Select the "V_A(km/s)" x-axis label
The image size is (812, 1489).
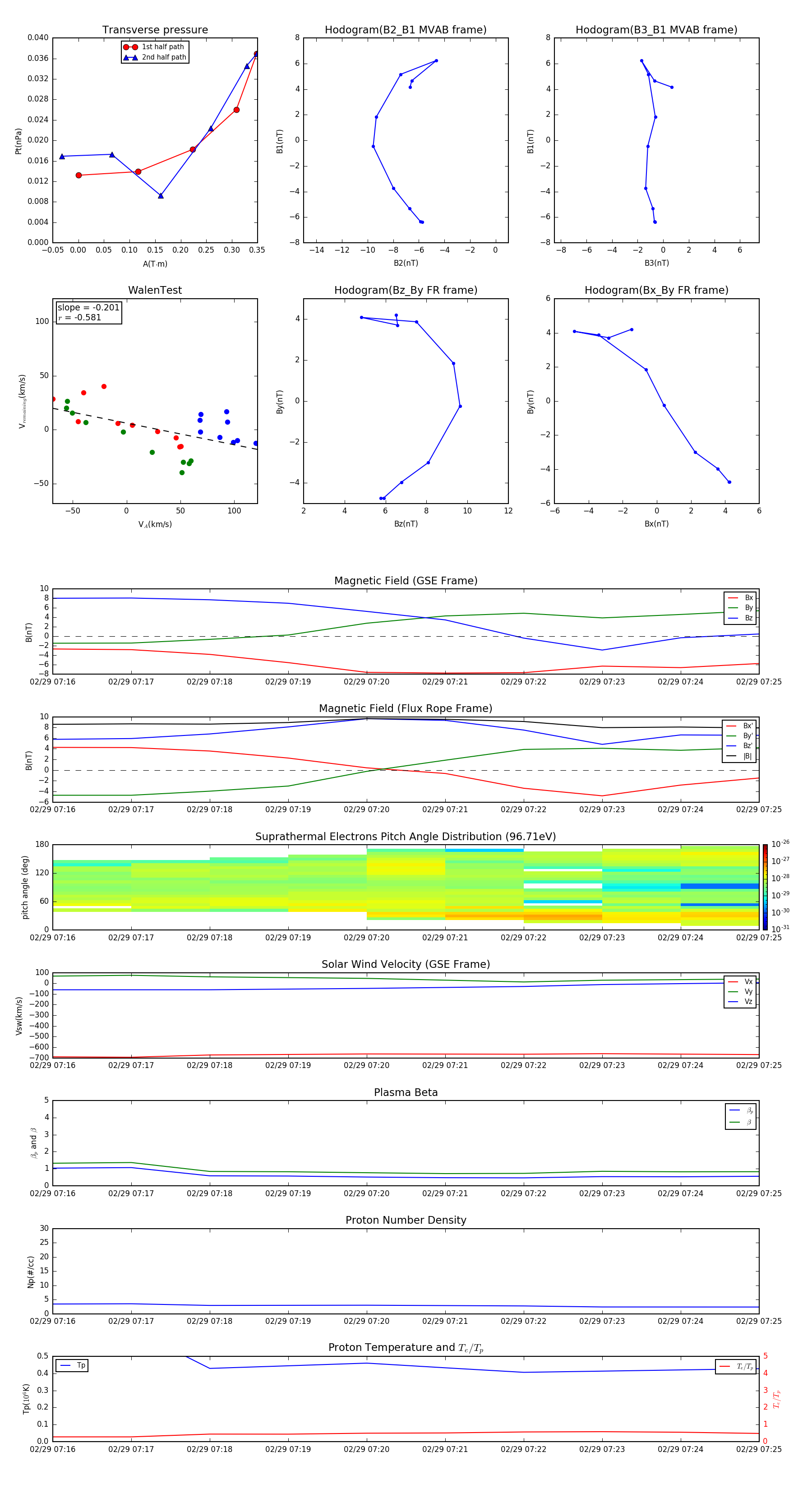point(155,524)
